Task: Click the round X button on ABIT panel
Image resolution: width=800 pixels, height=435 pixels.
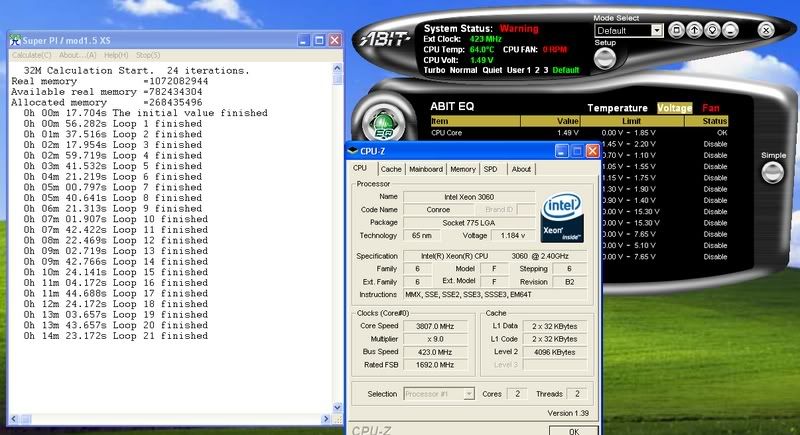Action: click(x=766, y=30)
